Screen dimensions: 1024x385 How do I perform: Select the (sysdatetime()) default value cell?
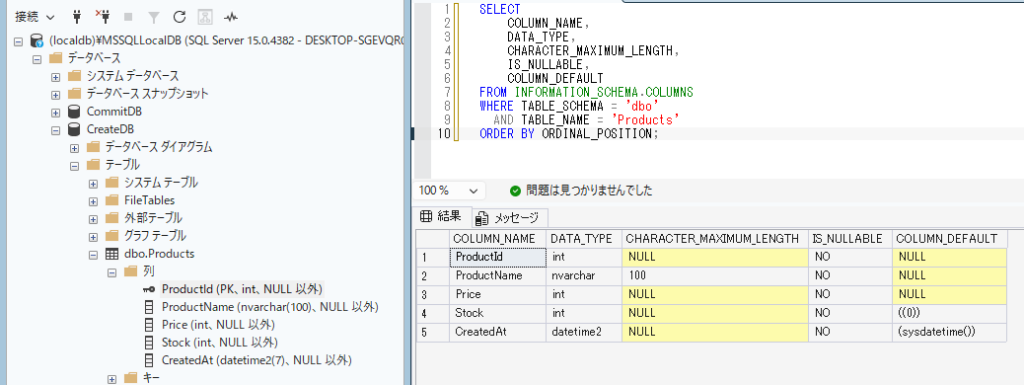(950, 331)
